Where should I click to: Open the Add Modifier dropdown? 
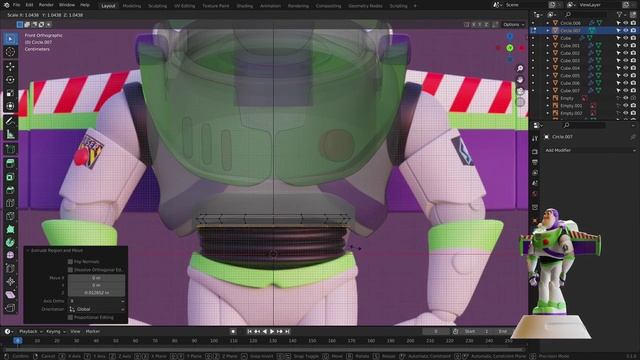tap(590, 151)
